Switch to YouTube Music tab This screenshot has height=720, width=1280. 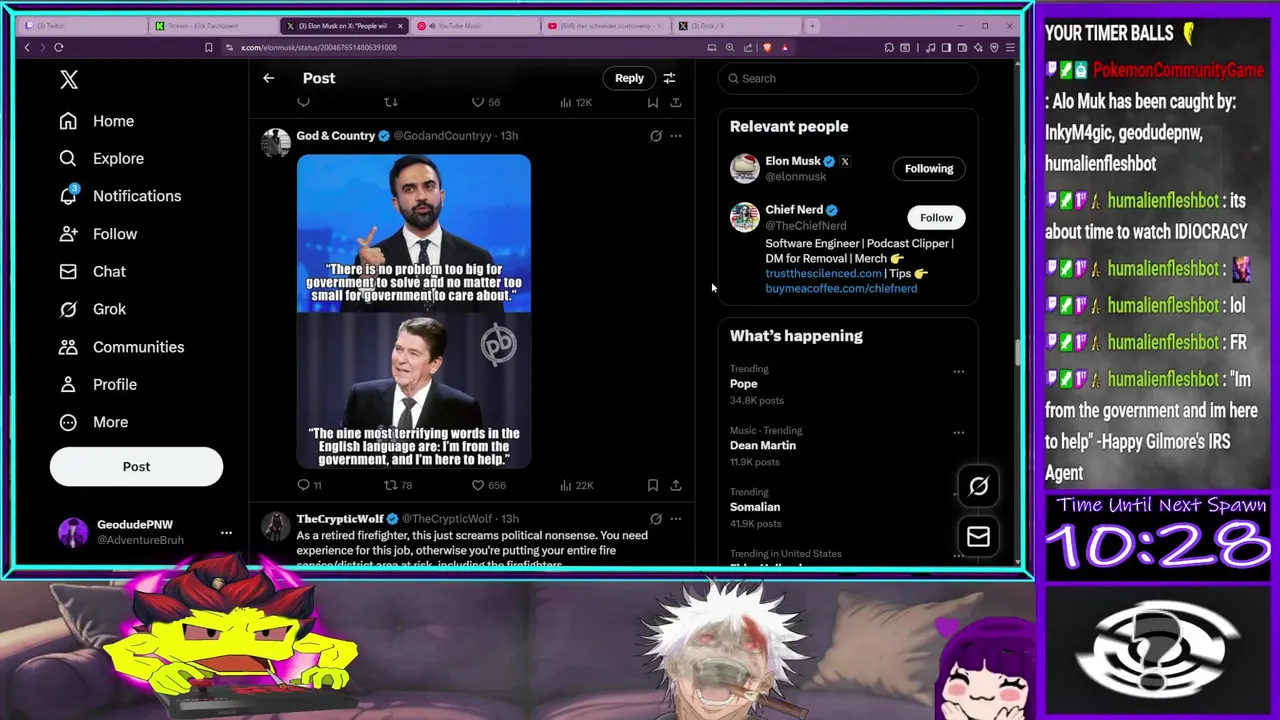tap(475, 26)
